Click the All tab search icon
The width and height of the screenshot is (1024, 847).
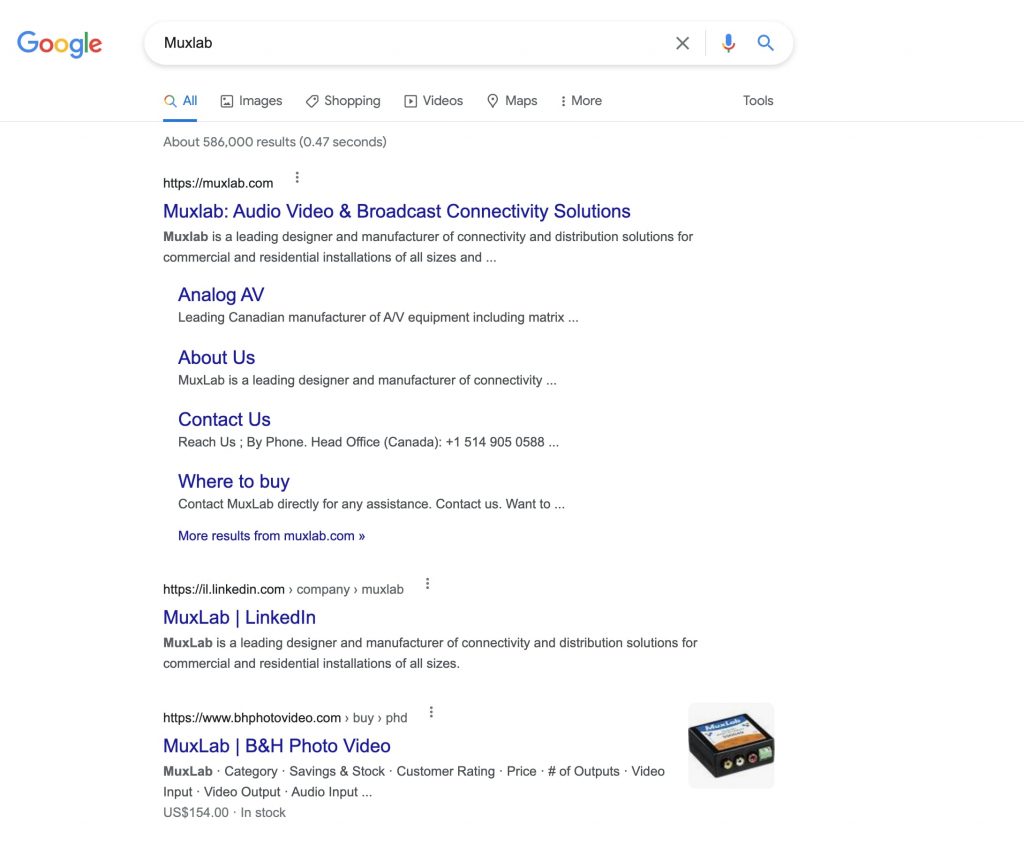coord(170,101)
